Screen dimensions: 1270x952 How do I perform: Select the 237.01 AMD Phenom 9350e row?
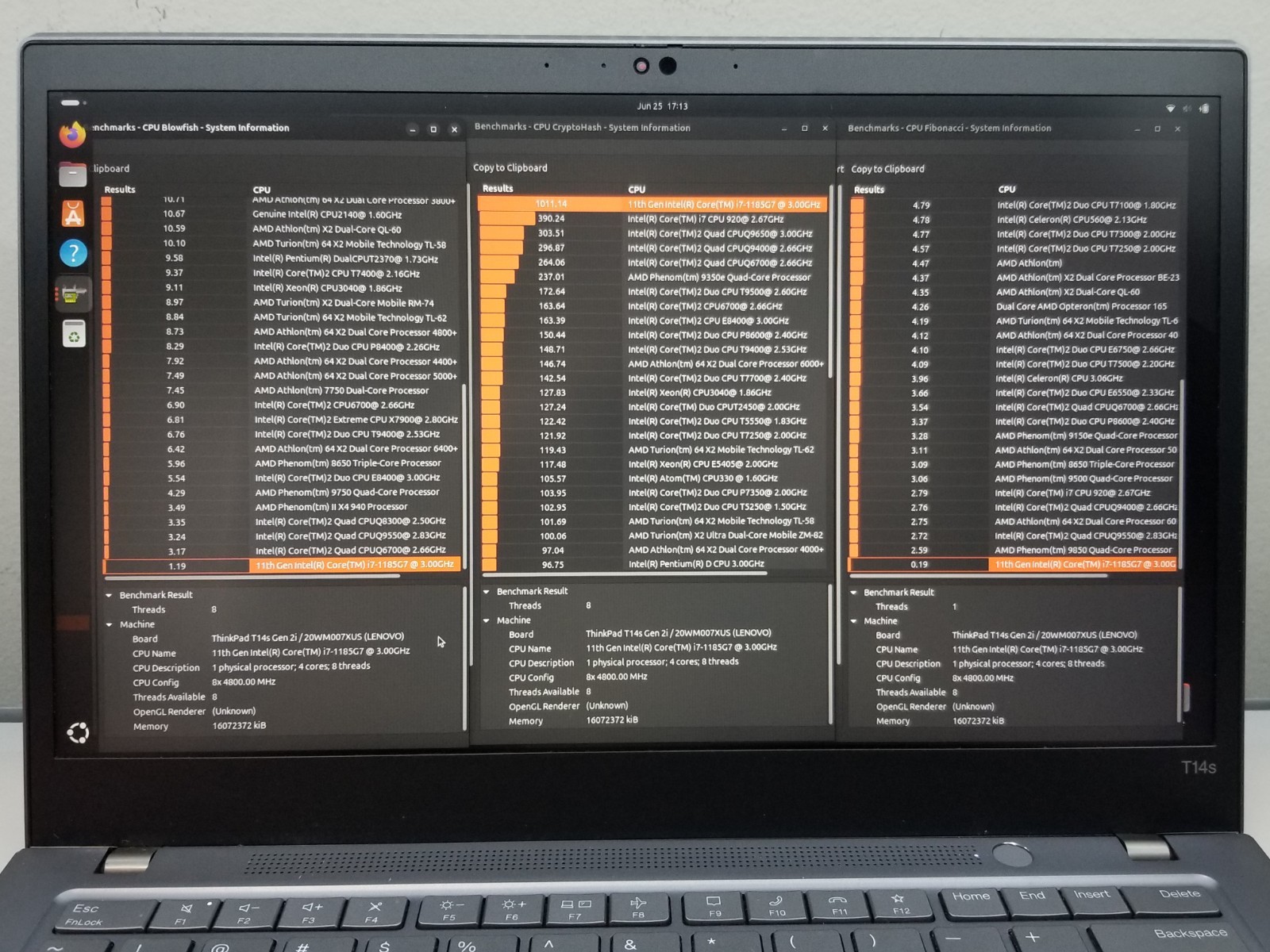point(652,277)
